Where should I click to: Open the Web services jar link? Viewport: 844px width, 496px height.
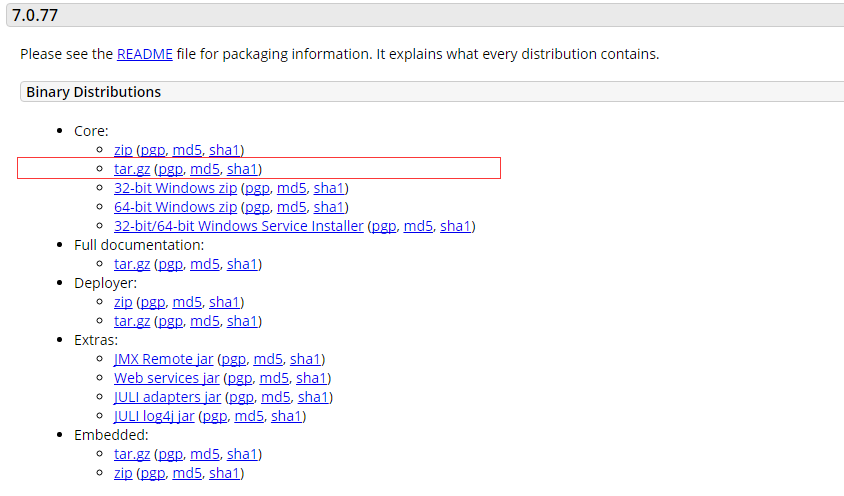pyautogui.click(x=166, y=378)
